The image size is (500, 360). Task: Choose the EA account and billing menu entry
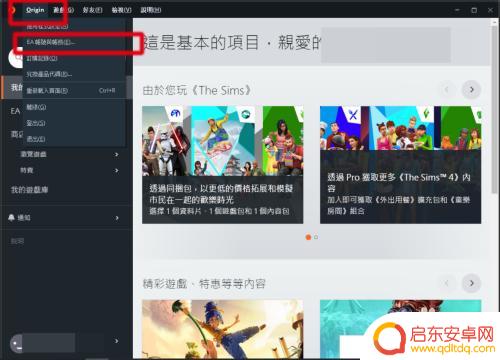(x=74, y=42)
